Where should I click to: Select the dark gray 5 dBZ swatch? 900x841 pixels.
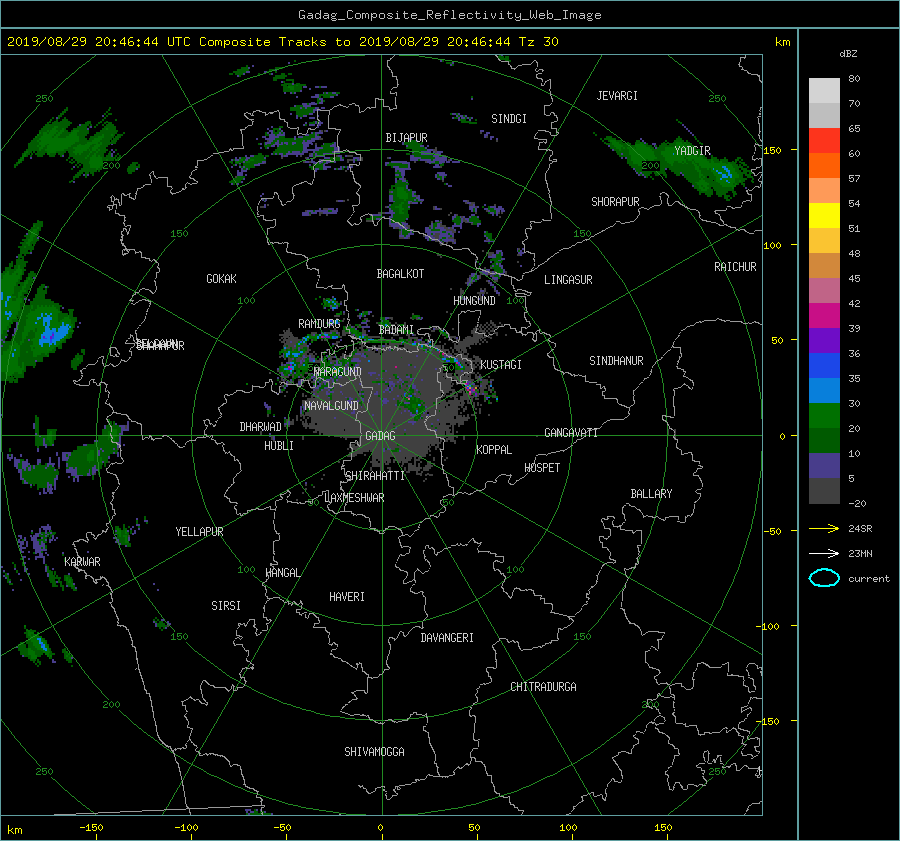point(824,491)
